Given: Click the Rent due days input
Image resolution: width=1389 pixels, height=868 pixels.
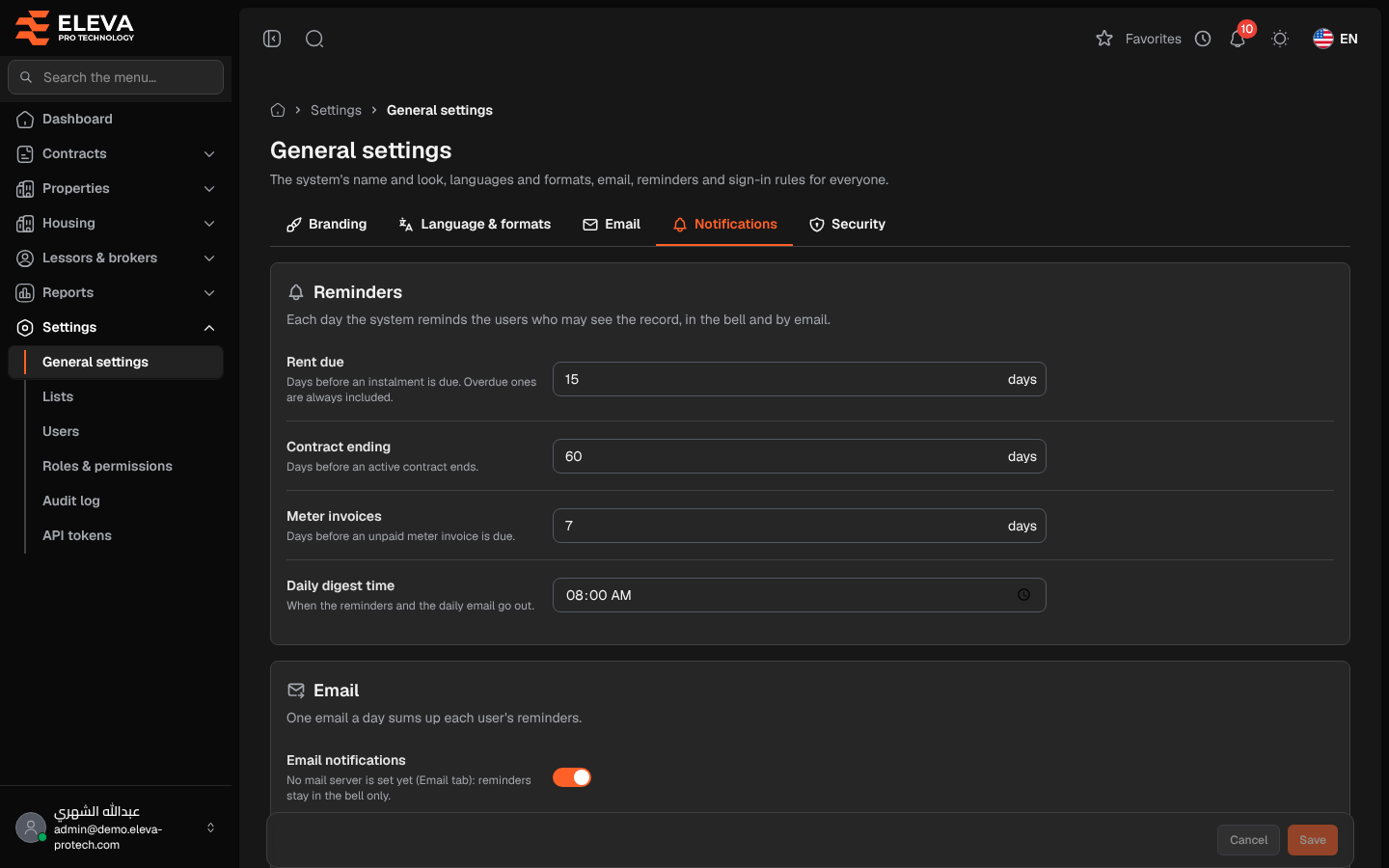Looking at the screenshot, I should coord(800,379).
